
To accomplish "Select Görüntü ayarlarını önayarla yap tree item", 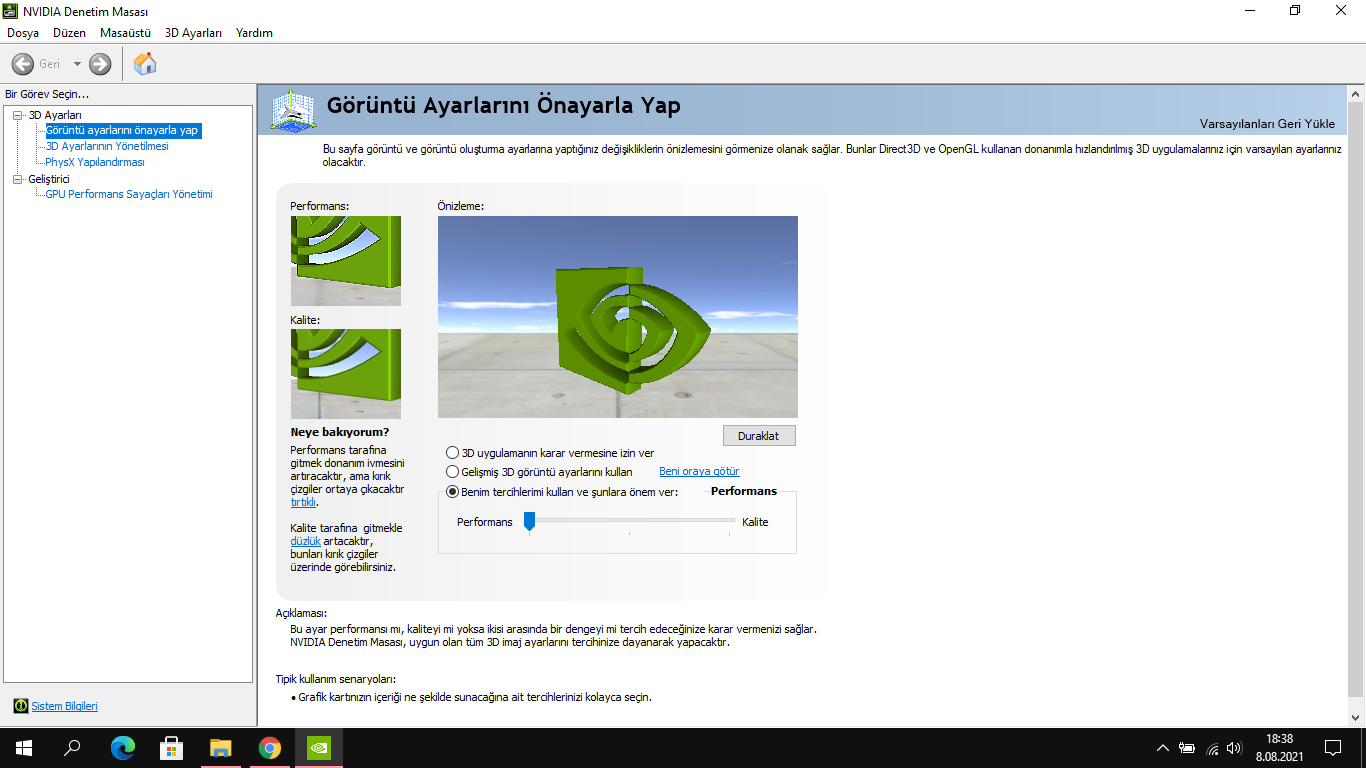I will click(x=124, y=130).
